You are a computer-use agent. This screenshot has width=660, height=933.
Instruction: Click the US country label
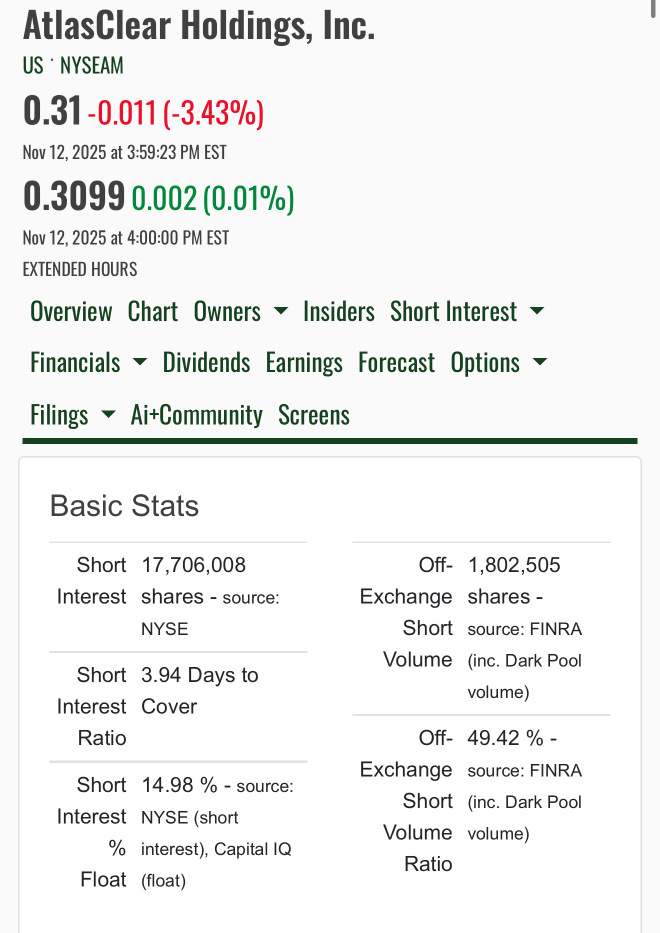(x=33, y=66)
